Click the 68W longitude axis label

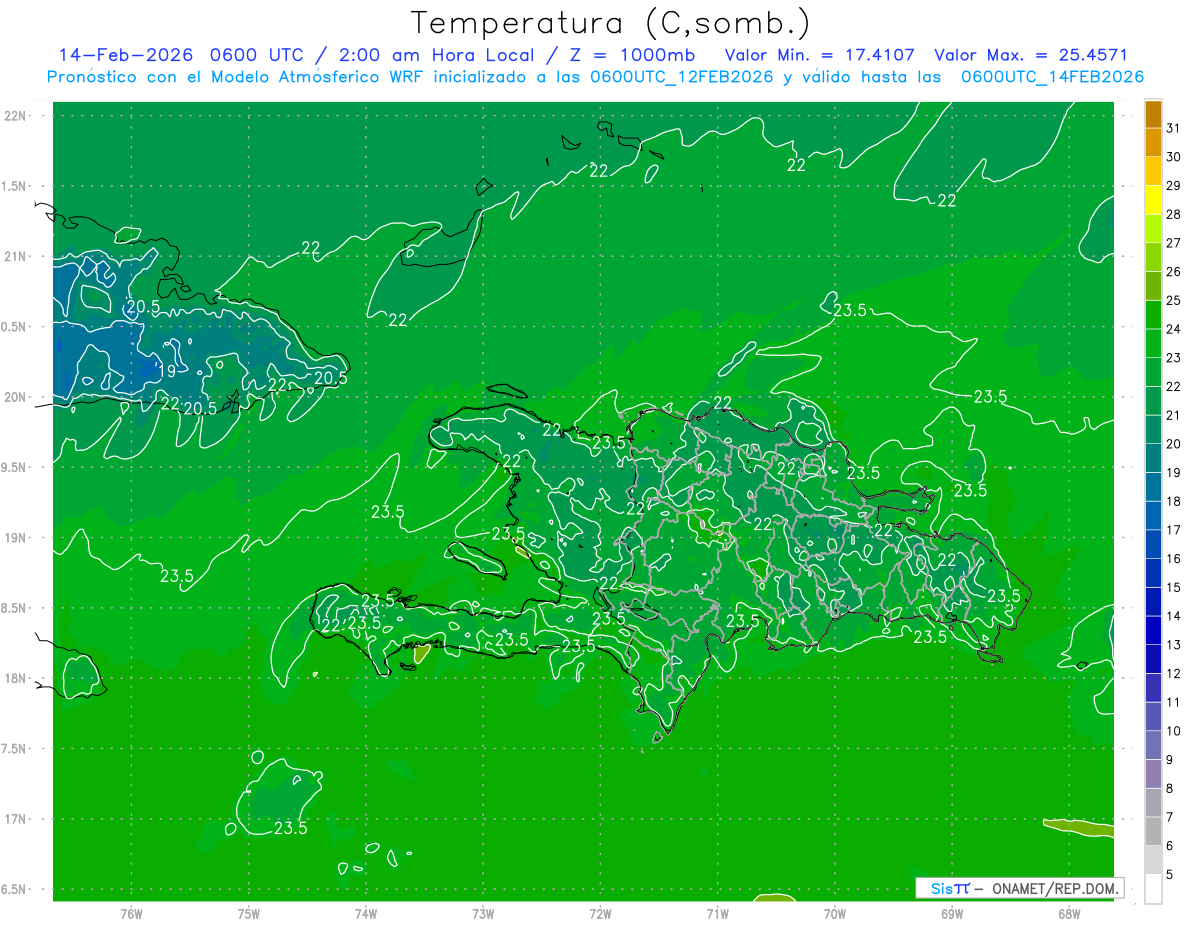[x=1068, y=913]
